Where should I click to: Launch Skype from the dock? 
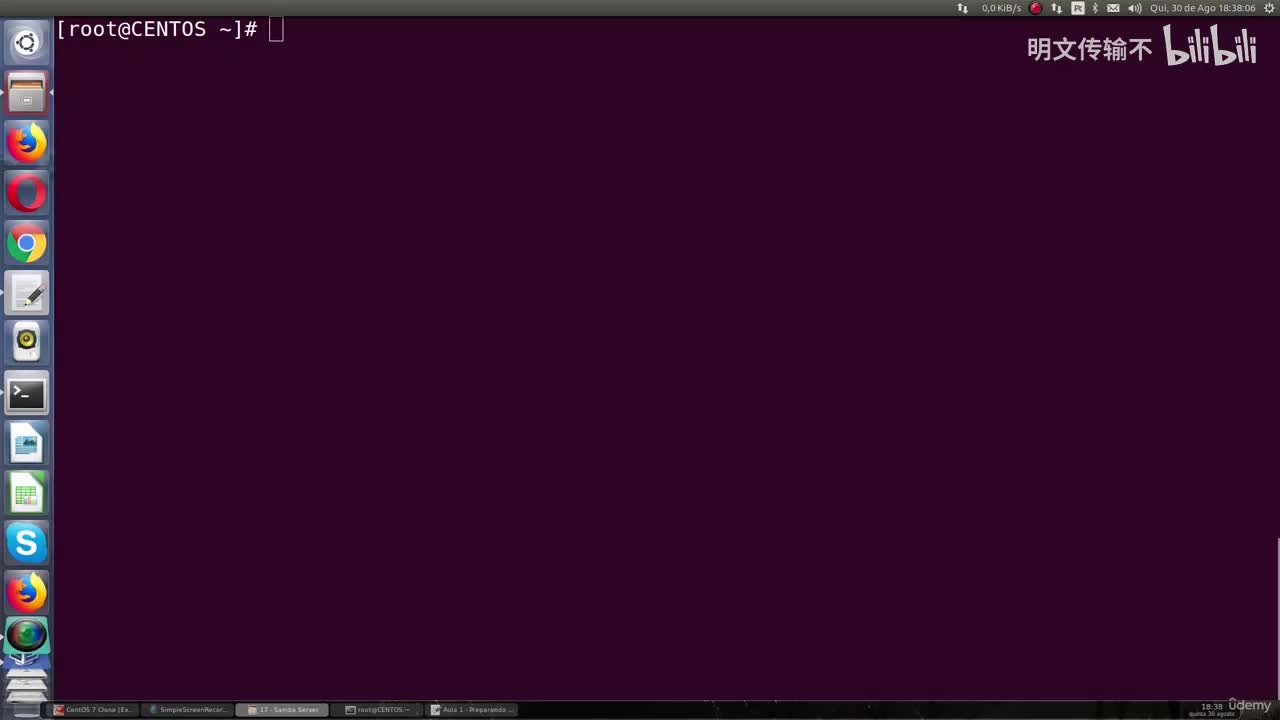[26, 543]
